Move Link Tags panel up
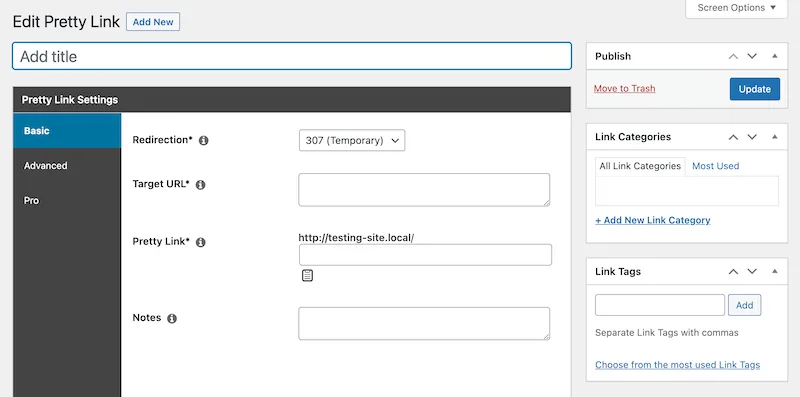The height and width of the screenshot is (397, 800). (733, 271)
